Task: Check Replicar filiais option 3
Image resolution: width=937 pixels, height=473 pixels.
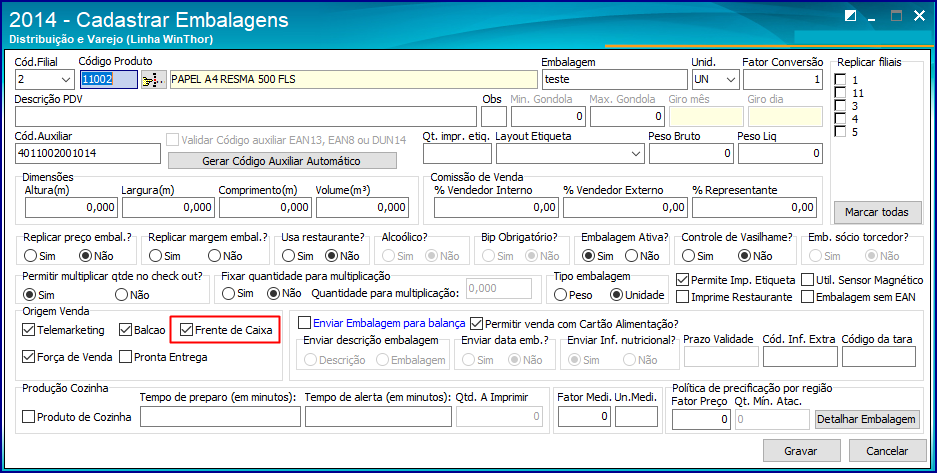Action: [840, 106]
